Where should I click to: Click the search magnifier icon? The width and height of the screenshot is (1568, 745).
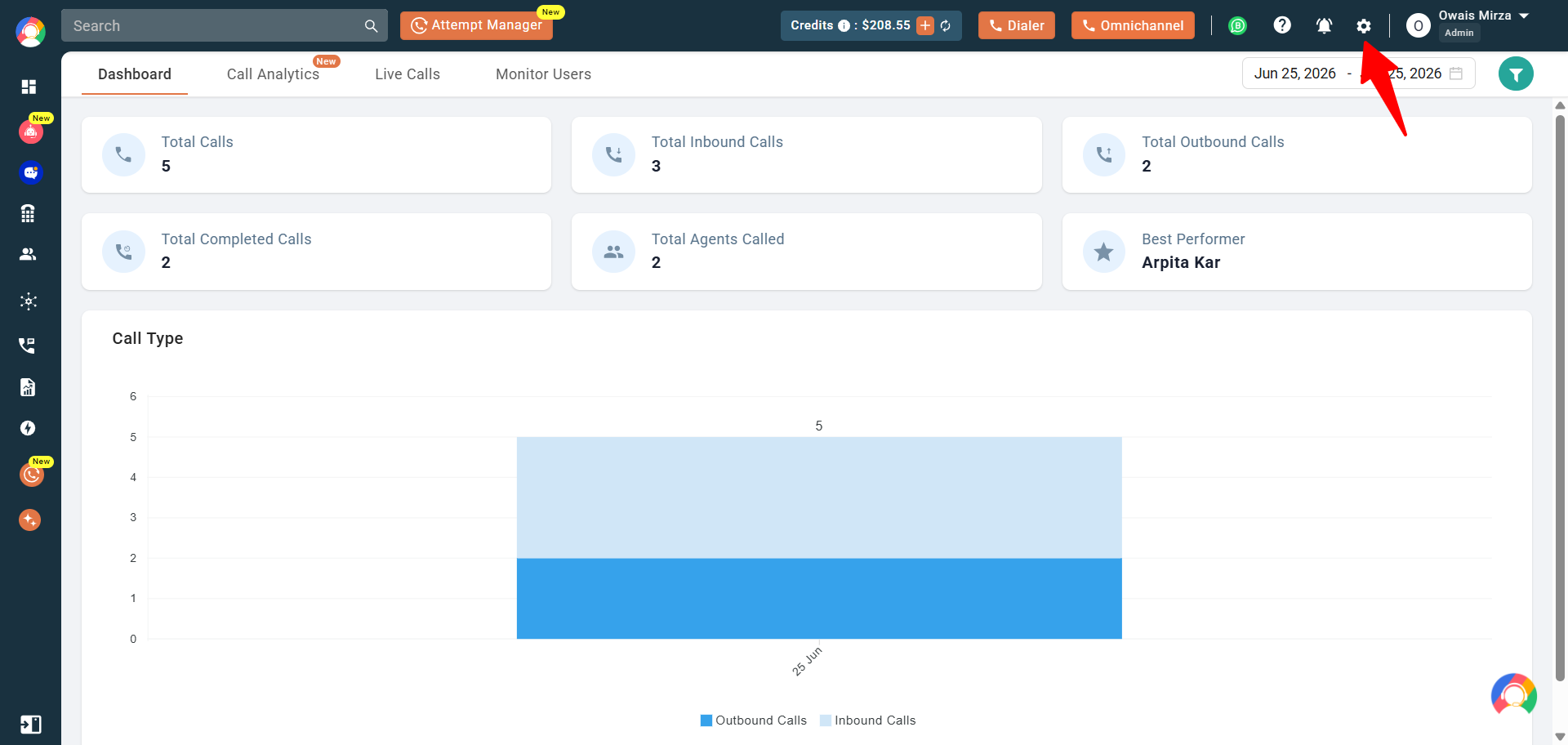(371, 26)
